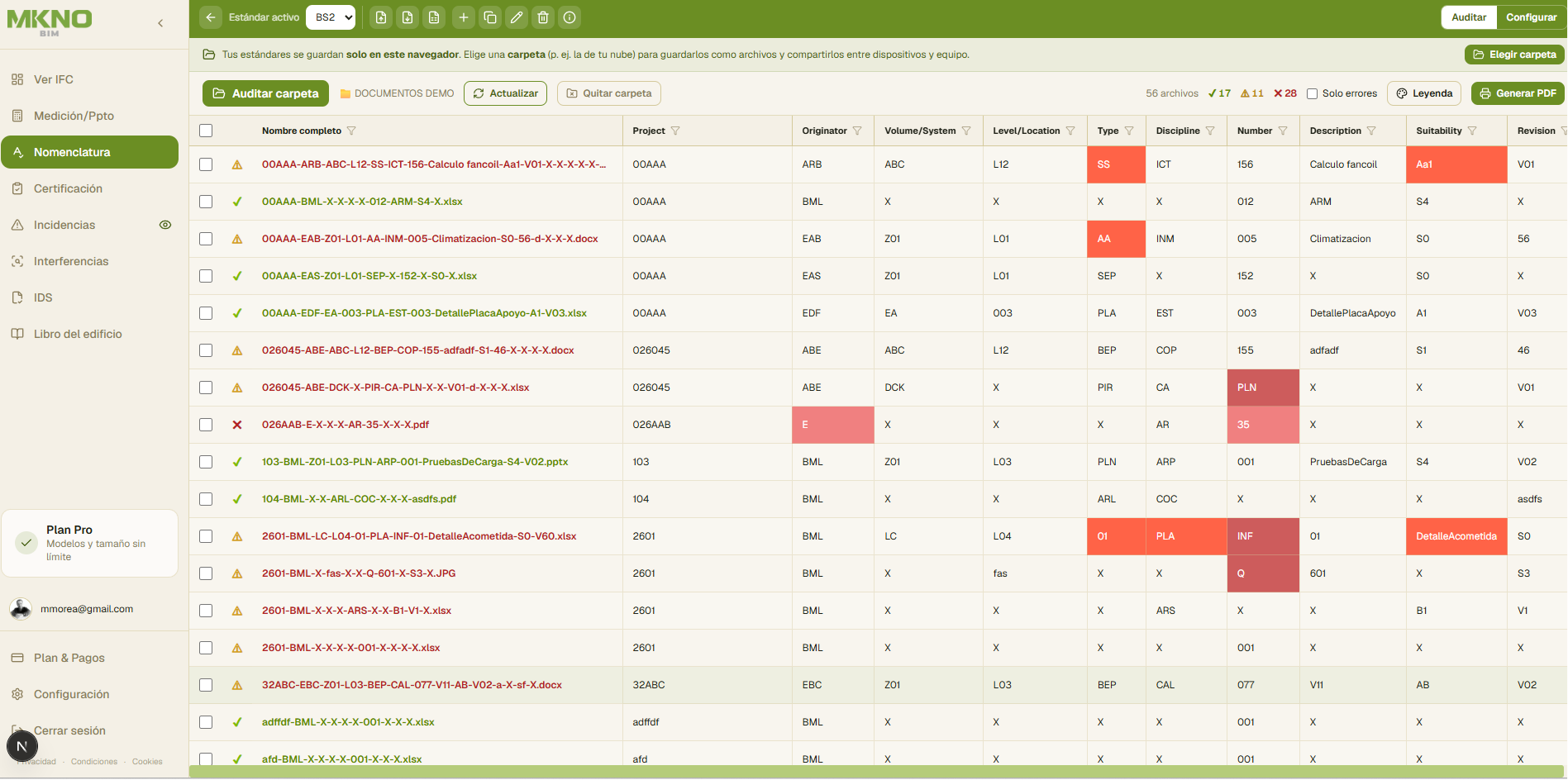Switch to the Auditar tab
The height and width of the screenshot is (780, 1568).
[x=1469, y=17]
